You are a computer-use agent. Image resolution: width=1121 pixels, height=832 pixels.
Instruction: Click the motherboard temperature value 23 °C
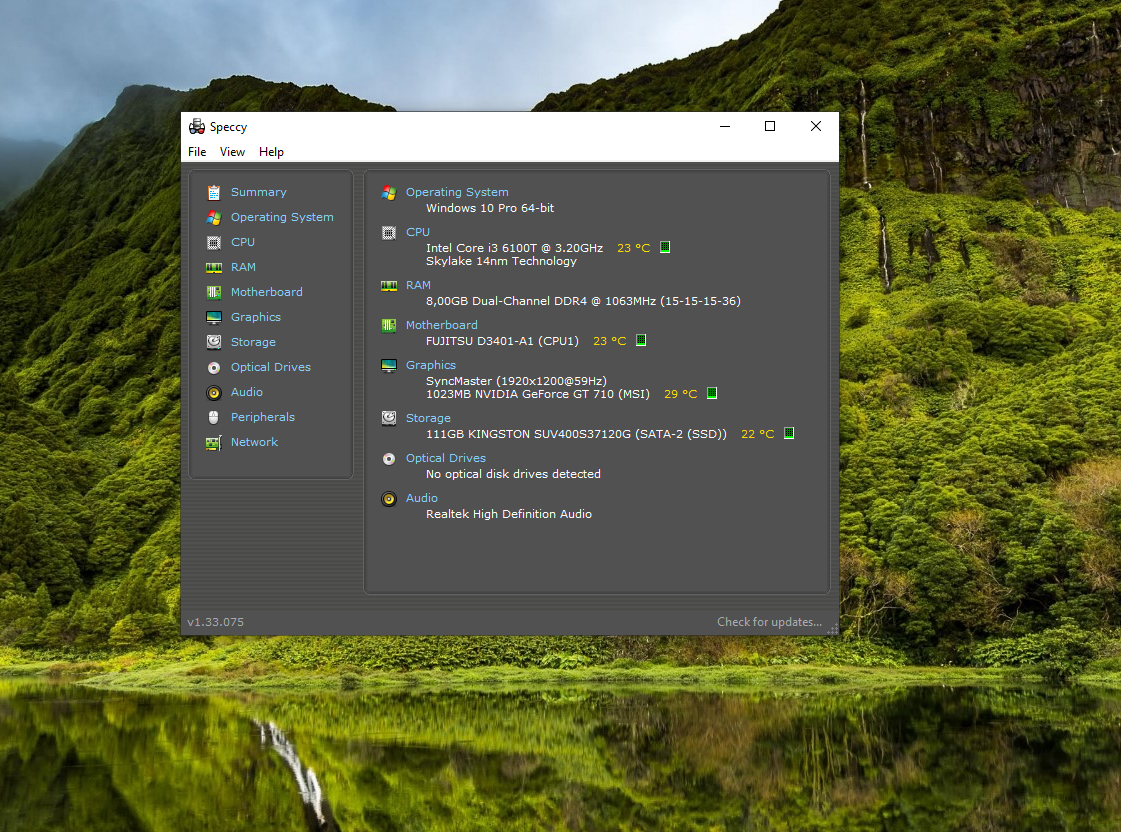[x=610, y=341]
